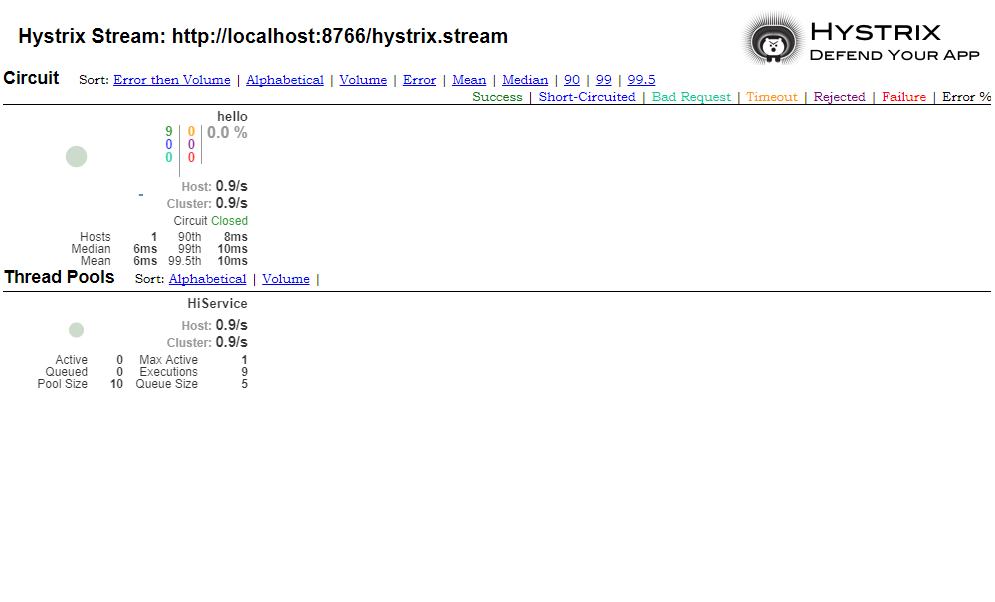Sort circuits by Error
995x602 pixels.
pyautogui.click(x=419, y=80)
